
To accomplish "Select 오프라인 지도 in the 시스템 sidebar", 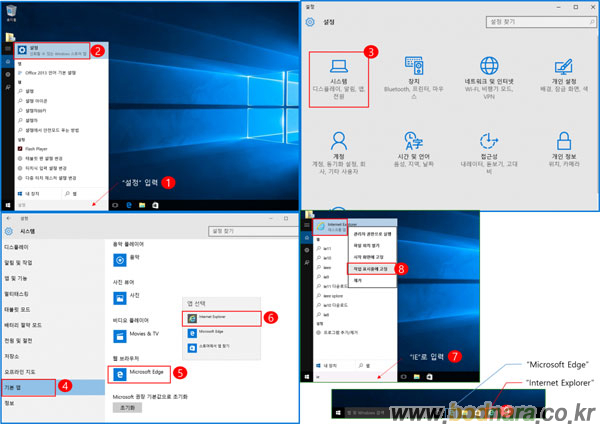I will coord(20,372).
